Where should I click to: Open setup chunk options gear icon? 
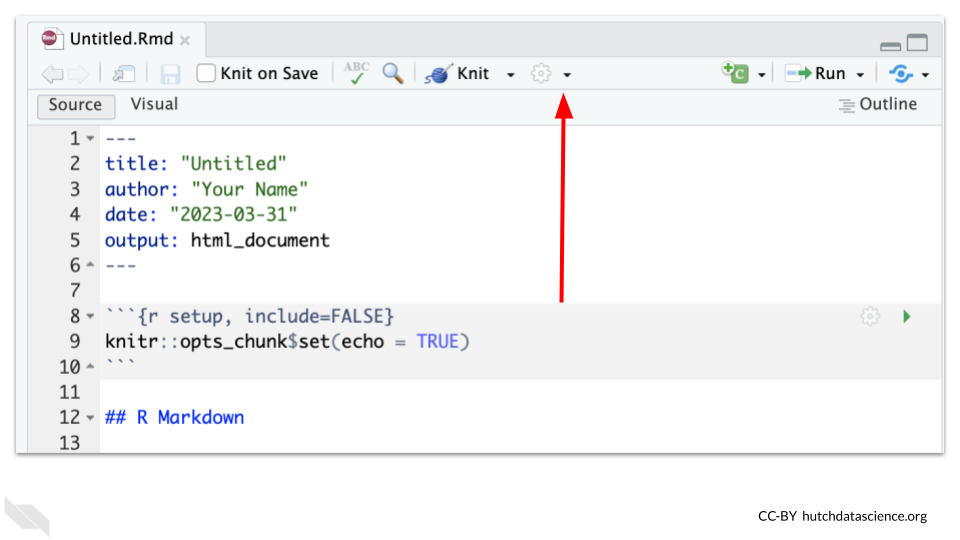pos(870,317)
